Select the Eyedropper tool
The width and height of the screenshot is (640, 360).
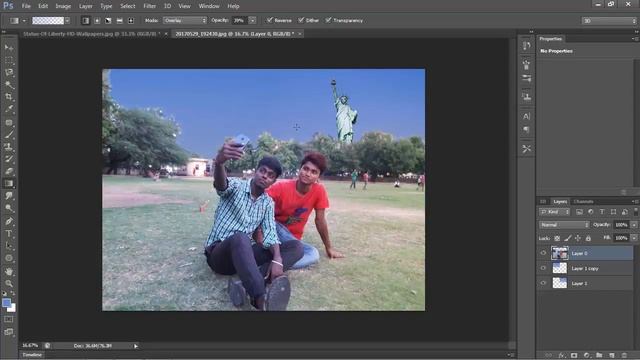click(x=9, y=109)
